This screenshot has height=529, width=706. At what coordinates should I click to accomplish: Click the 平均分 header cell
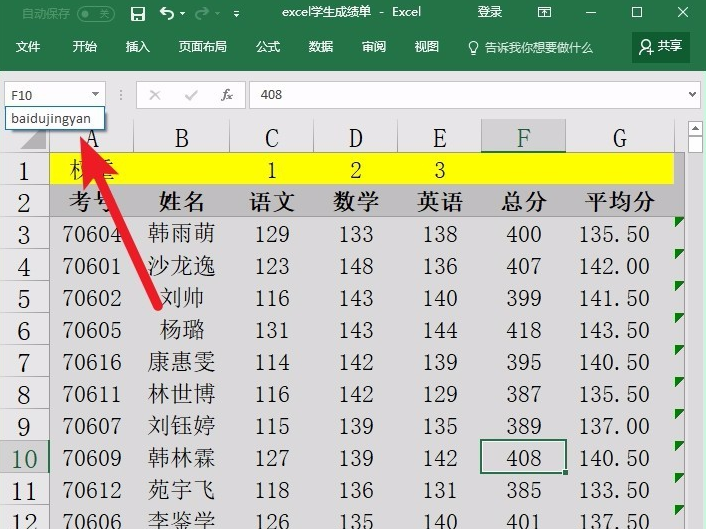620,201
